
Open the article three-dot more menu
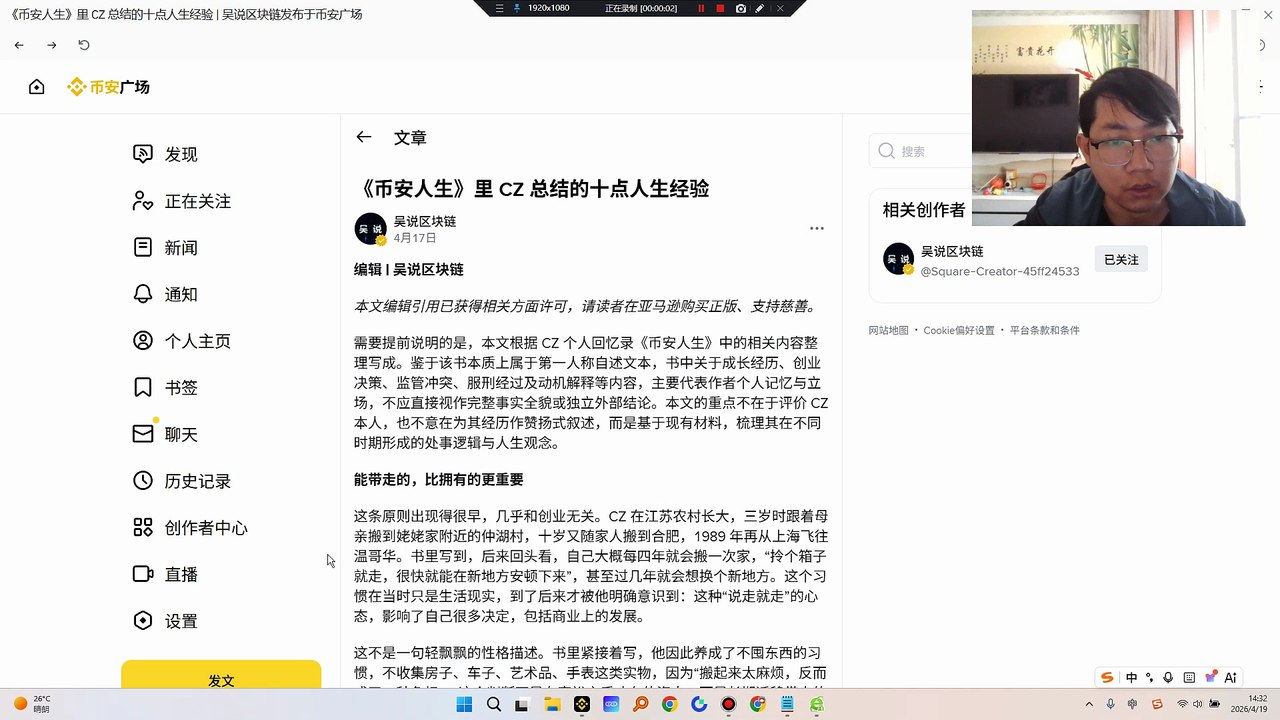pyautogui.click(x=817, y=228)
